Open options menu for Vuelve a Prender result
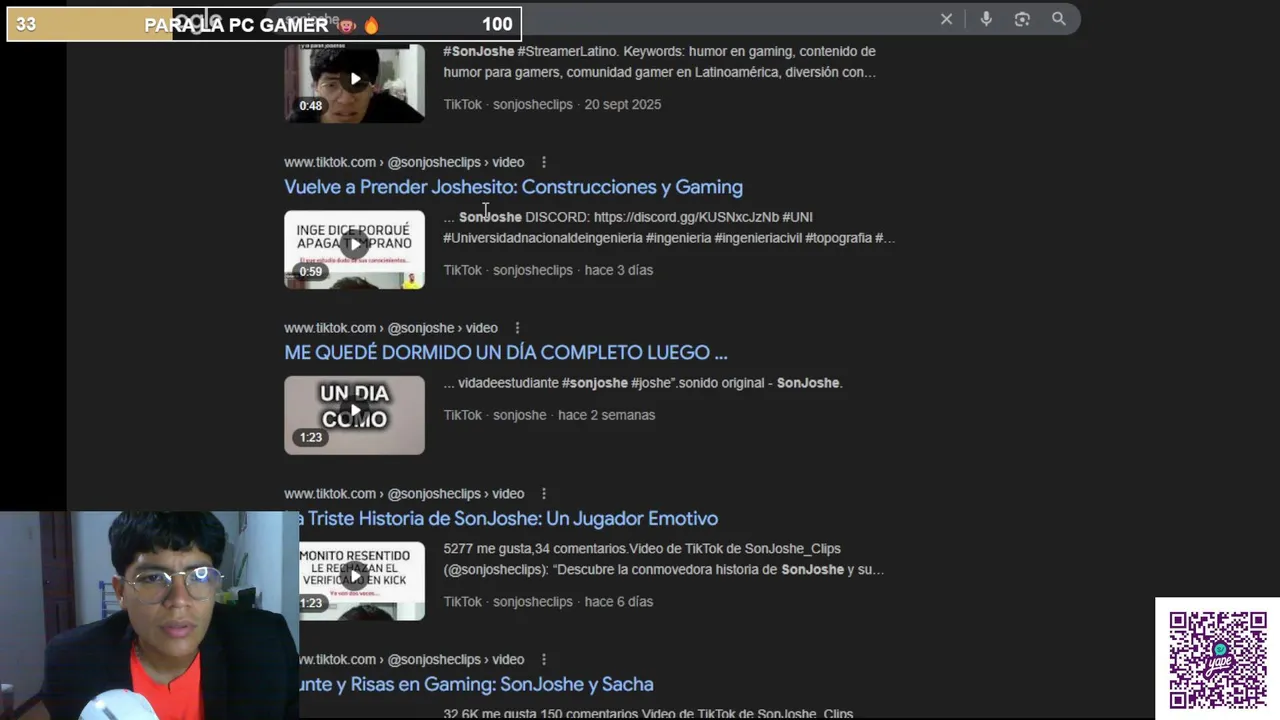 (x=544, y=162)
